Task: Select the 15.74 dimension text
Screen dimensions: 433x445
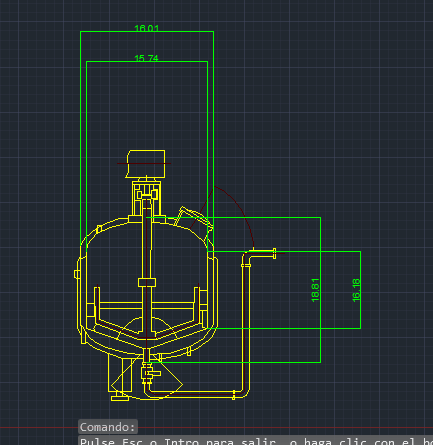Action: pos(146,58)
